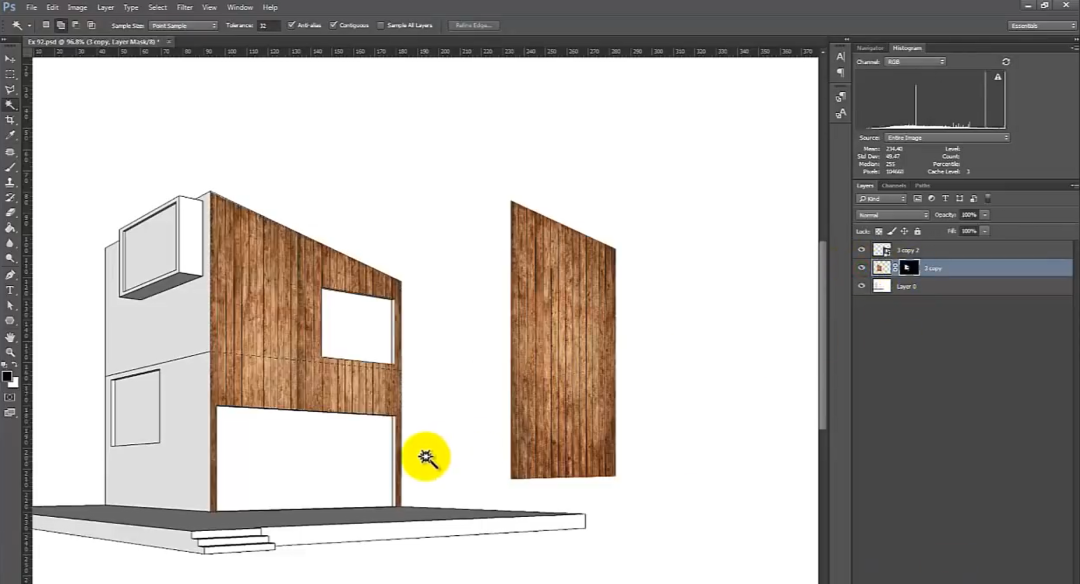Click the layer mask thumbnail of 3 copy
This screenshot has width=1080, height=584.
pyautogui.click(x=909, y=268)
